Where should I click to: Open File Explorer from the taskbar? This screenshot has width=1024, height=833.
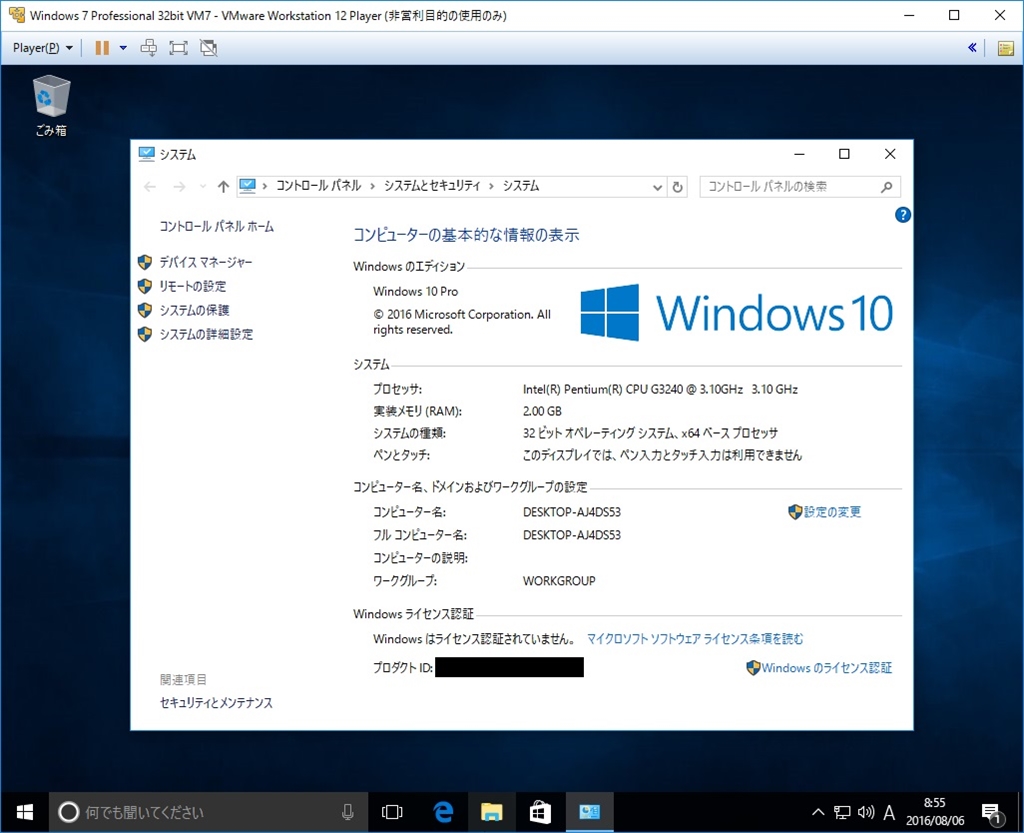pyautogui.click(x=491, y=812)
